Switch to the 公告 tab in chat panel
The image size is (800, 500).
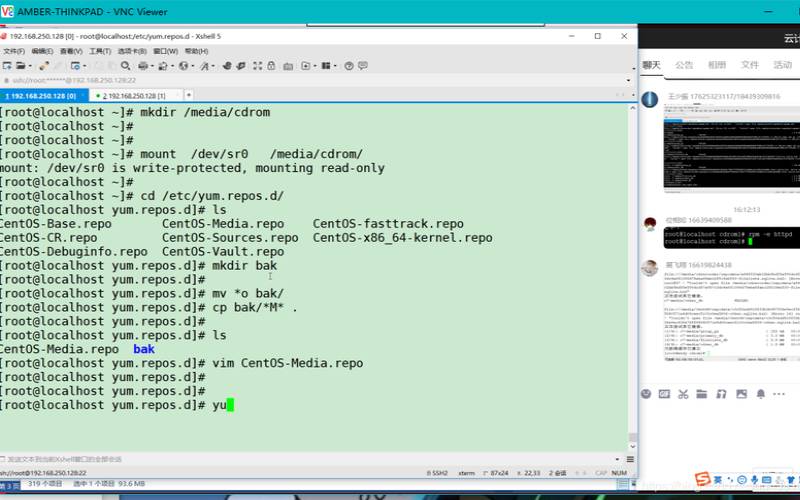(x=684, y=65)
